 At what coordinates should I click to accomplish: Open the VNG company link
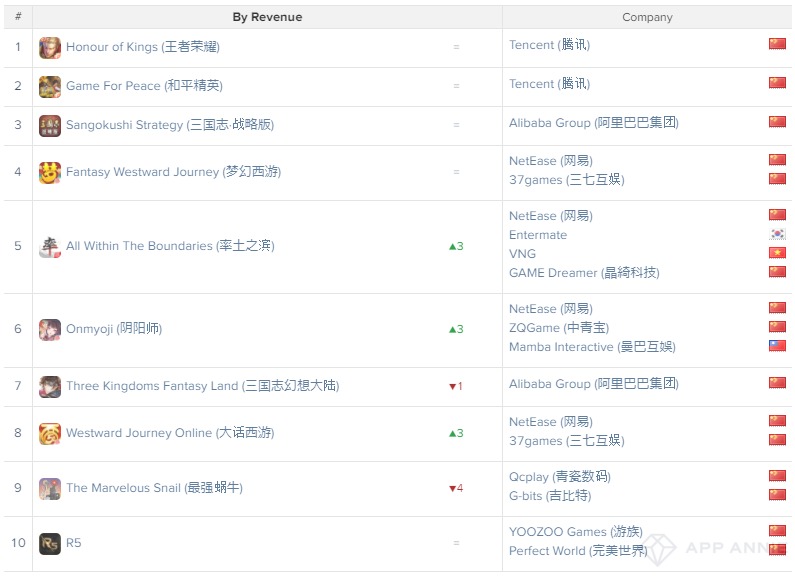tap(522, 254)
